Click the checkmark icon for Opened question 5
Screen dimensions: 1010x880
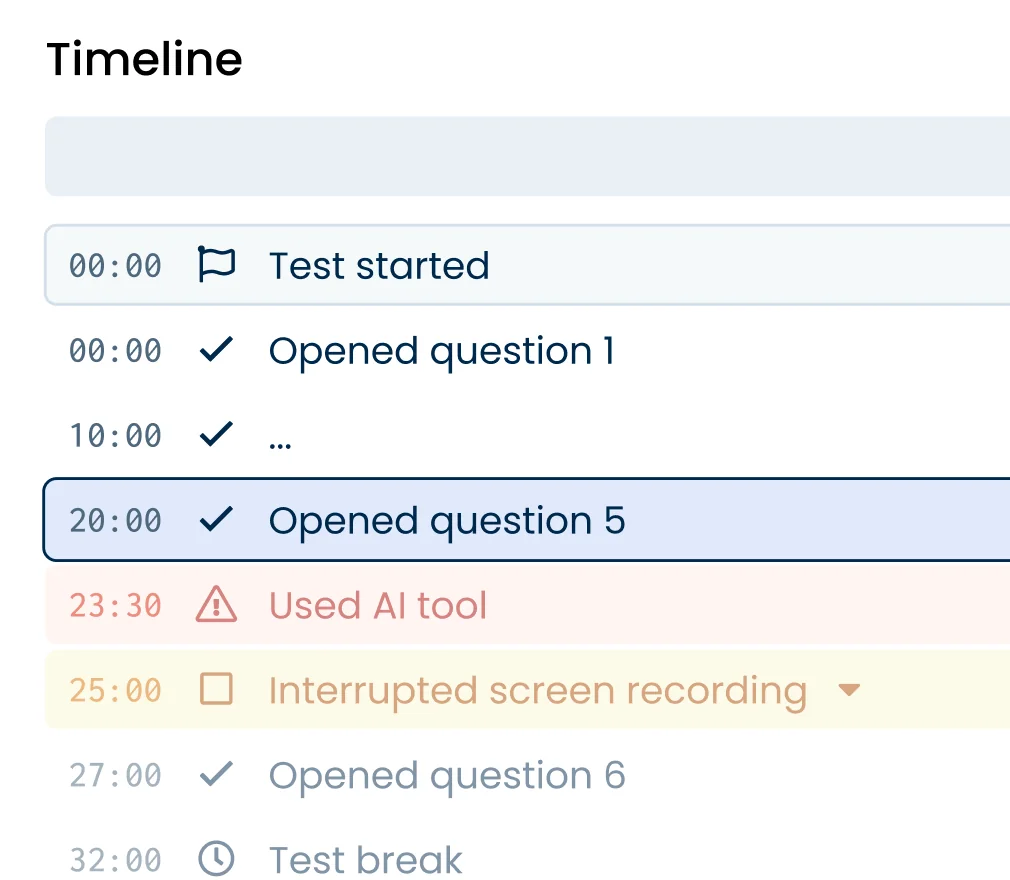(x=216, y=520)
